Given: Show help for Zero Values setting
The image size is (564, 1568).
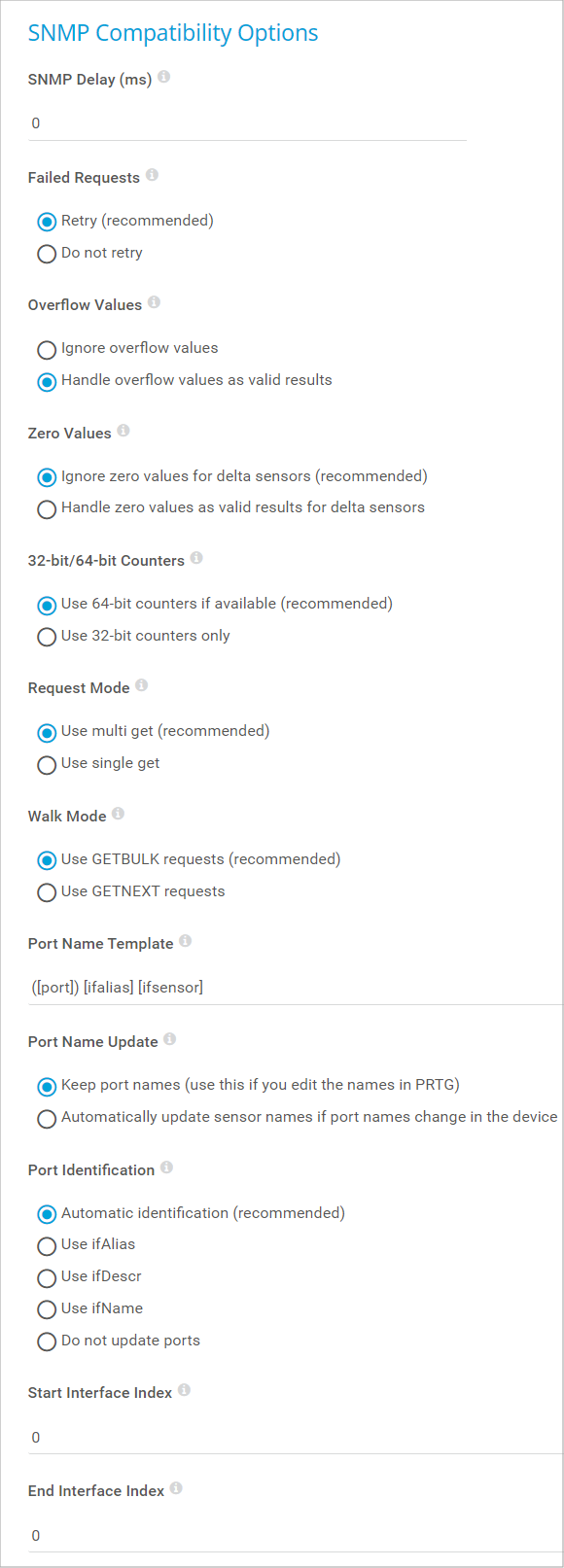Looking at the screenshot, I should (x=123, y=431).
